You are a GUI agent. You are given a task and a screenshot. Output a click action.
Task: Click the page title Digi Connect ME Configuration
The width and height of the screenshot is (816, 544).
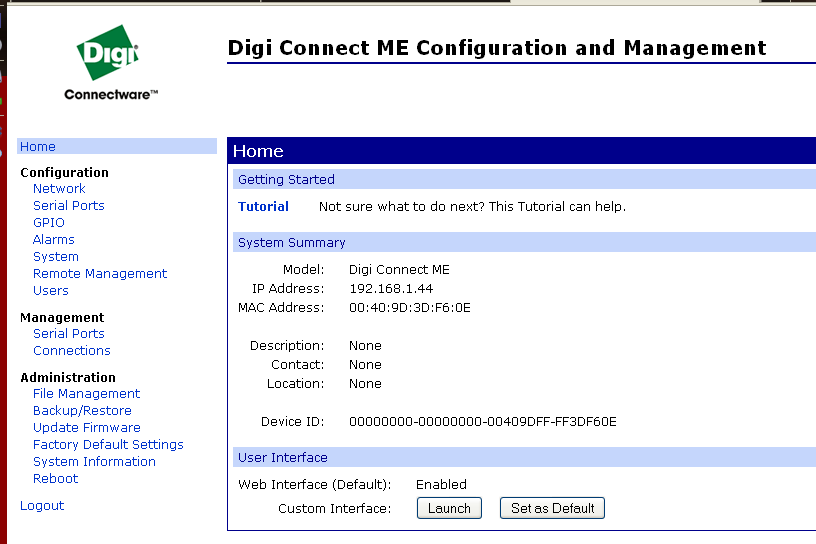pos(497,48)
